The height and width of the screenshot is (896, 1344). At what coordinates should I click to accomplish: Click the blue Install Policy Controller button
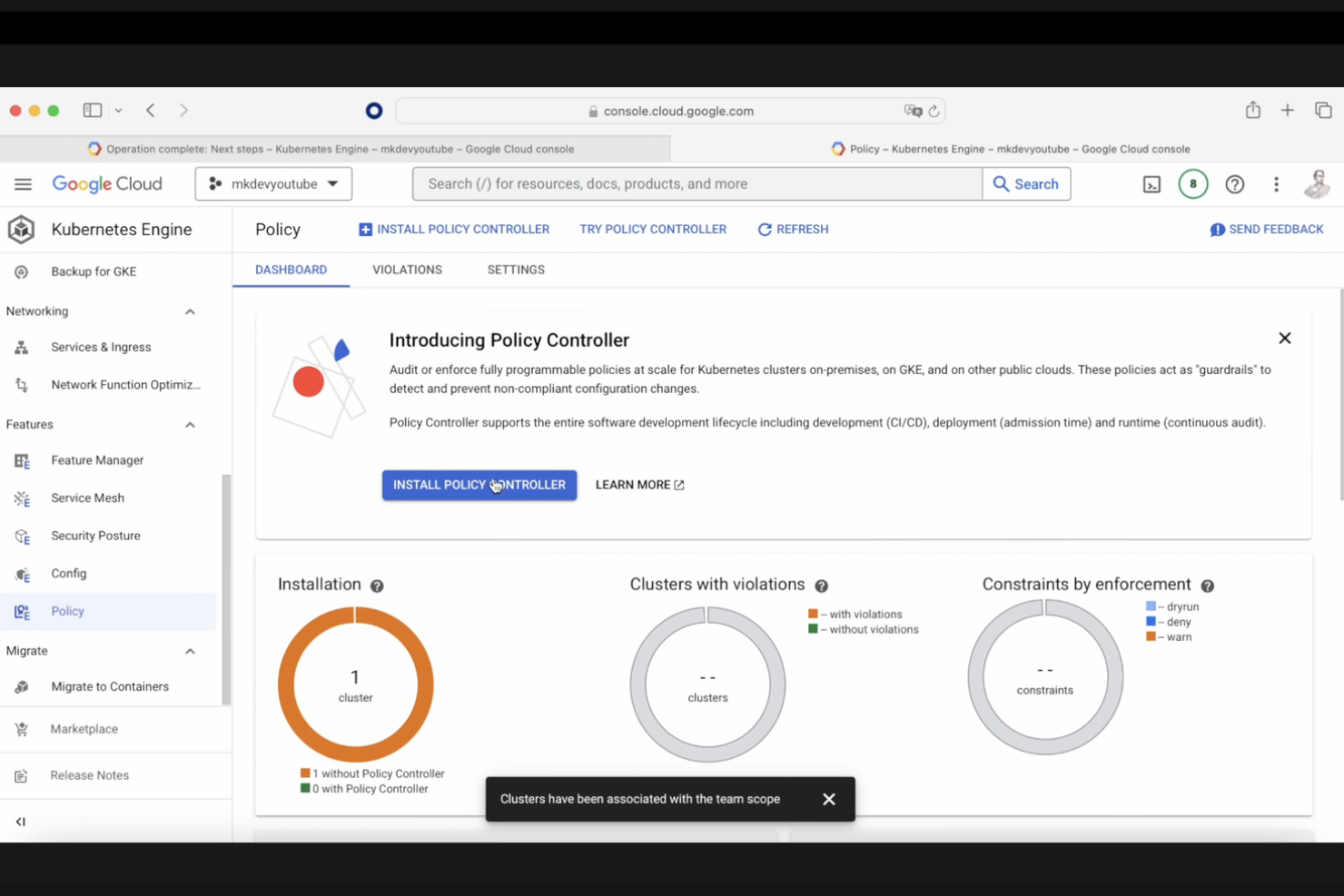pos(479,484)
